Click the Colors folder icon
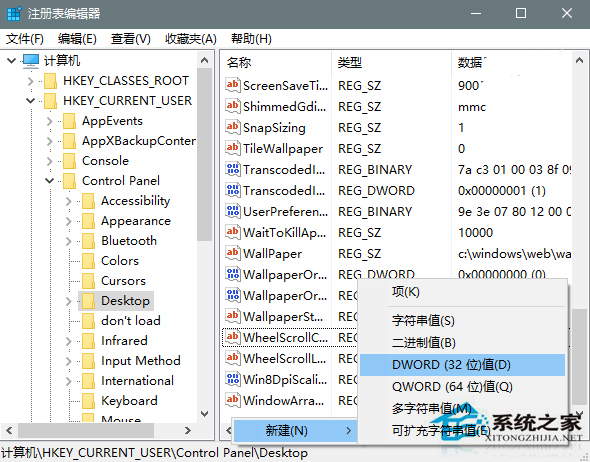This screenshot has width=590, height=462. point(88,261)
